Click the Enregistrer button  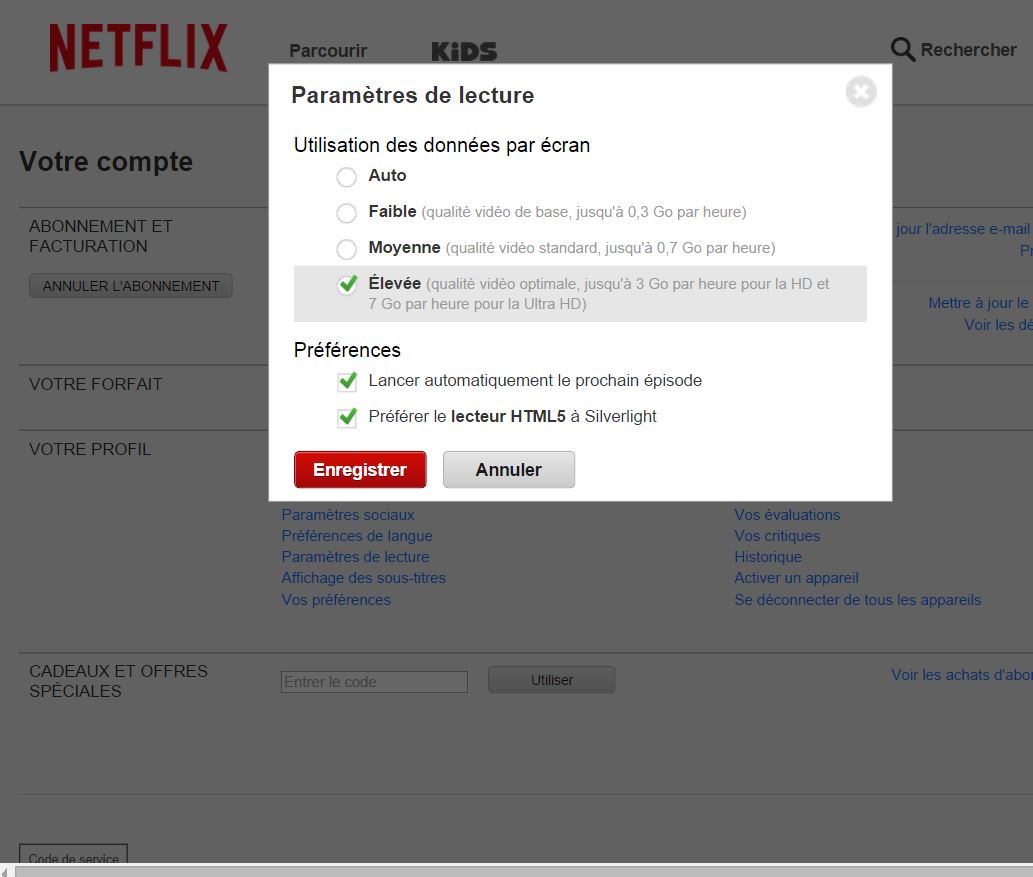360,470
